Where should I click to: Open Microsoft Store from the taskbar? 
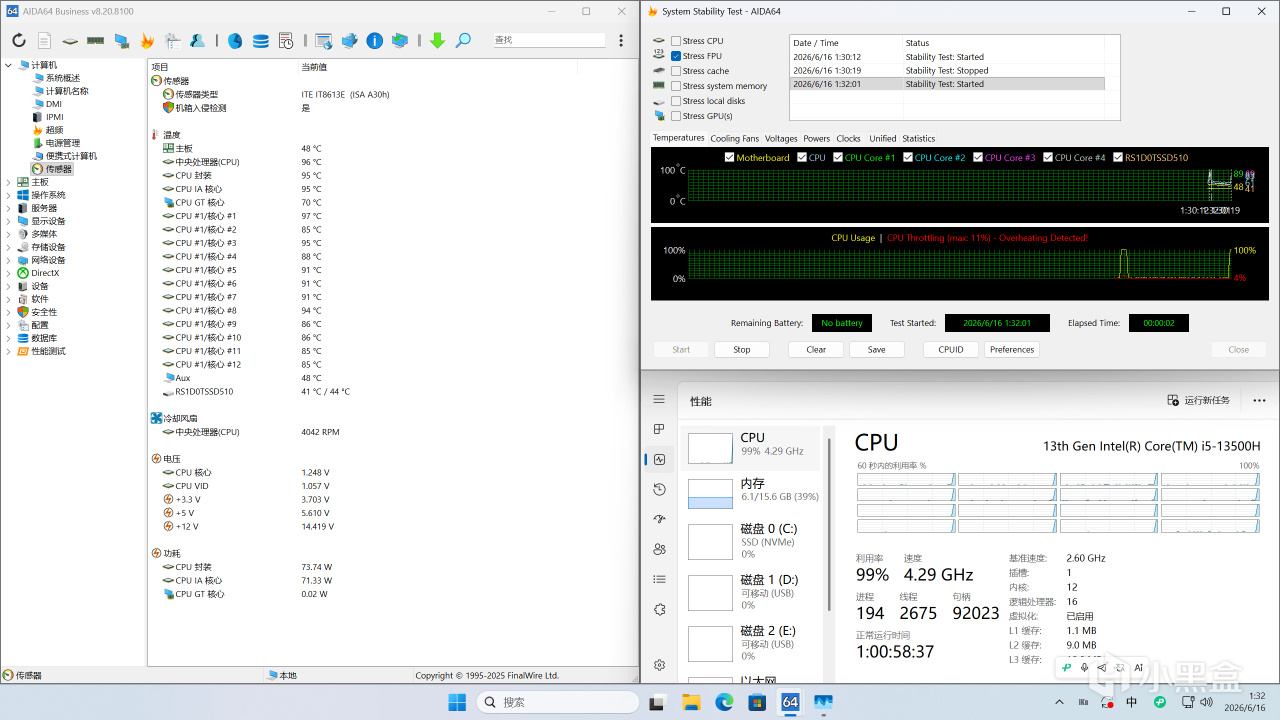click(x=756, y=702)
